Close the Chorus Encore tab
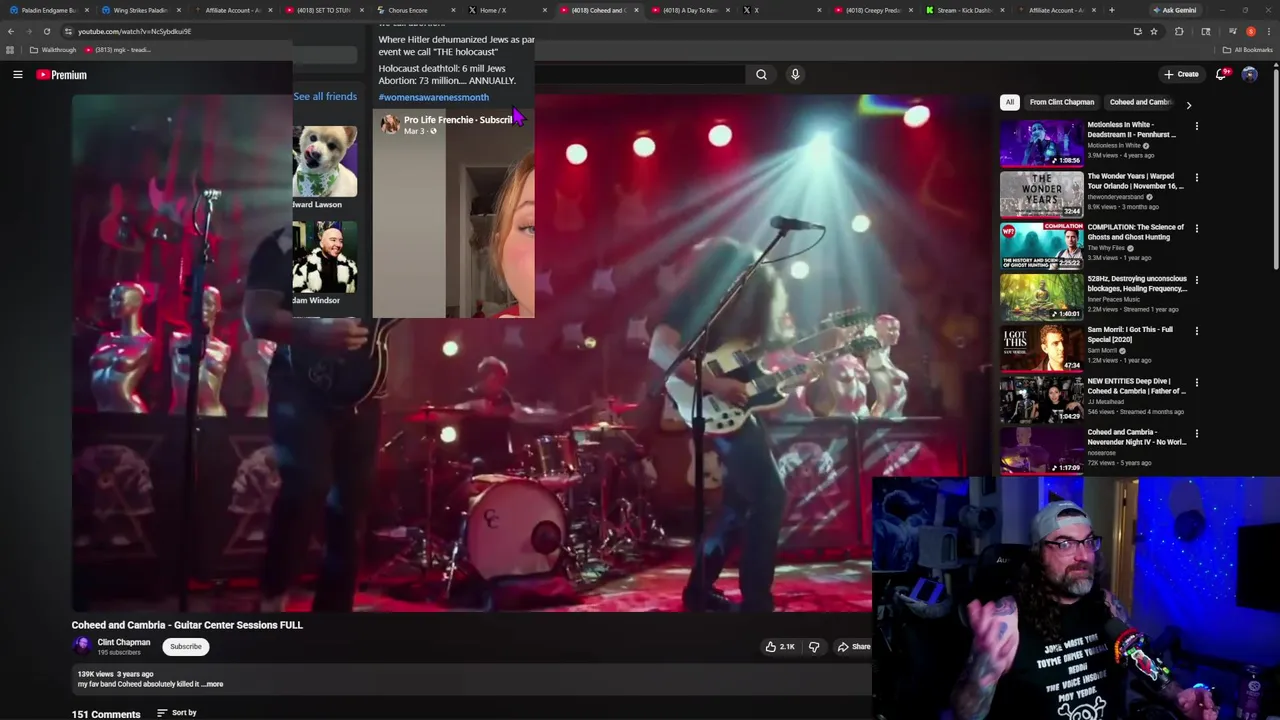Image resolution: width=1280 pixels, height=720 pixels. tap(454, 10)
